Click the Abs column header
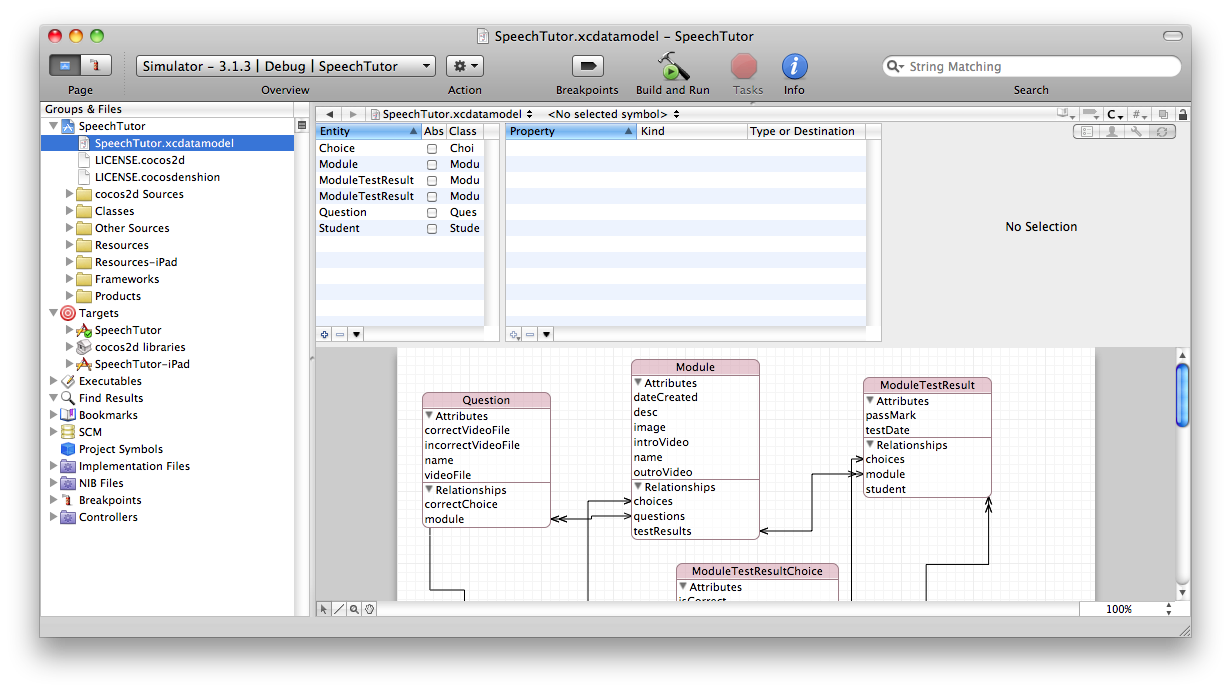1231x692 pixels. 434,131
